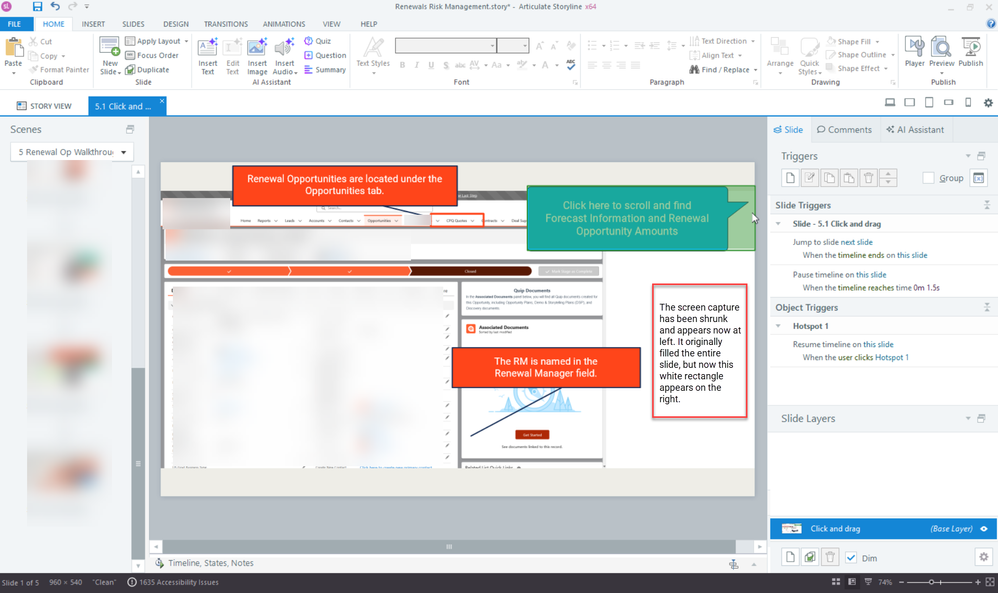Screen dimensions: 998x593
Task: Hide the Click and drag base layer
Action: 984,529
